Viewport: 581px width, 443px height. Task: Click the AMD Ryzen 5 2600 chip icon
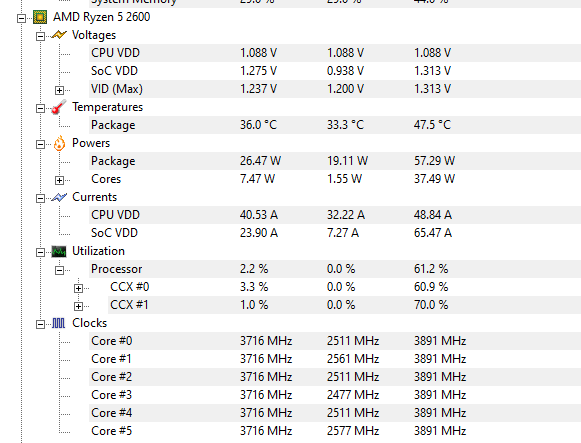(40, 17)
